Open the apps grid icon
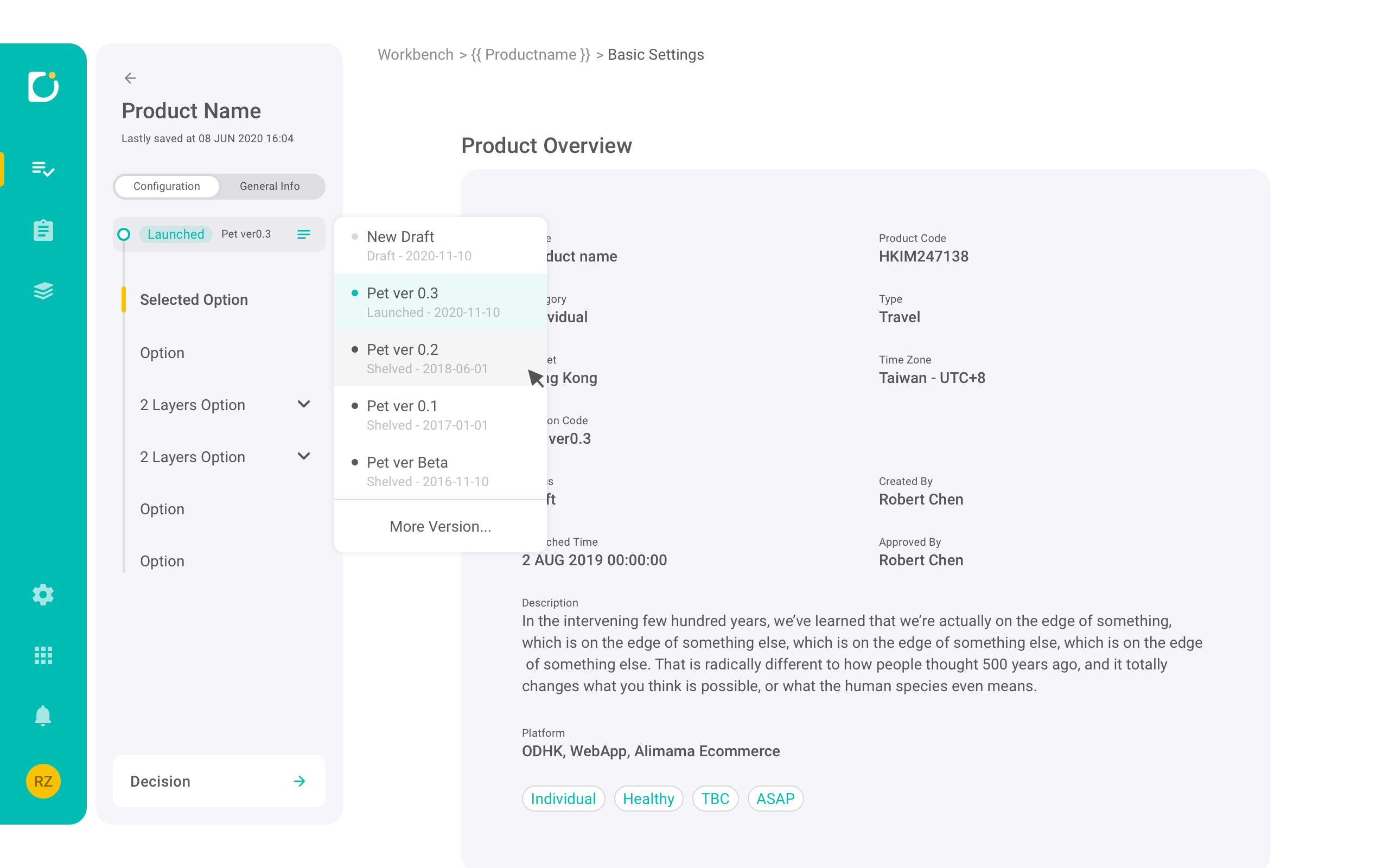This screenshot has width=1389, height=868. point(43,655)
